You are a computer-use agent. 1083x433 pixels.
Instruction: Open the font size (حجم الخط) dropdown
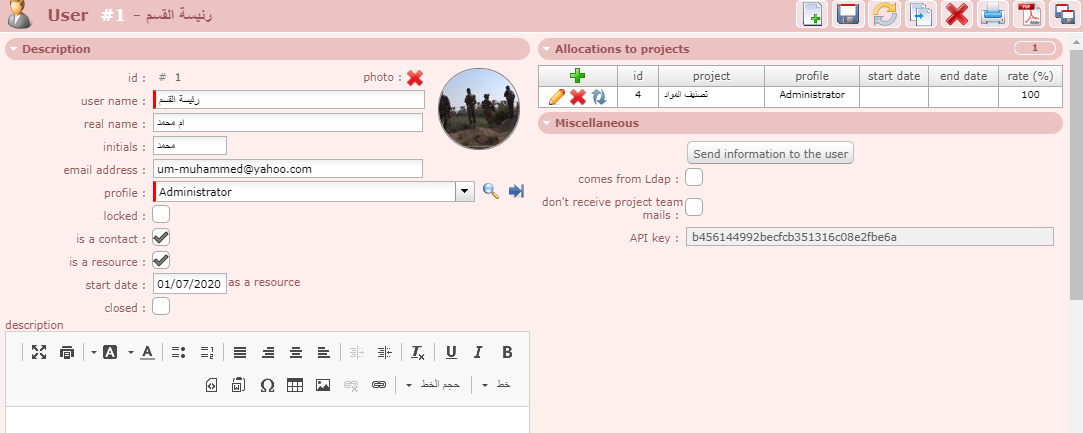(432, 385)
